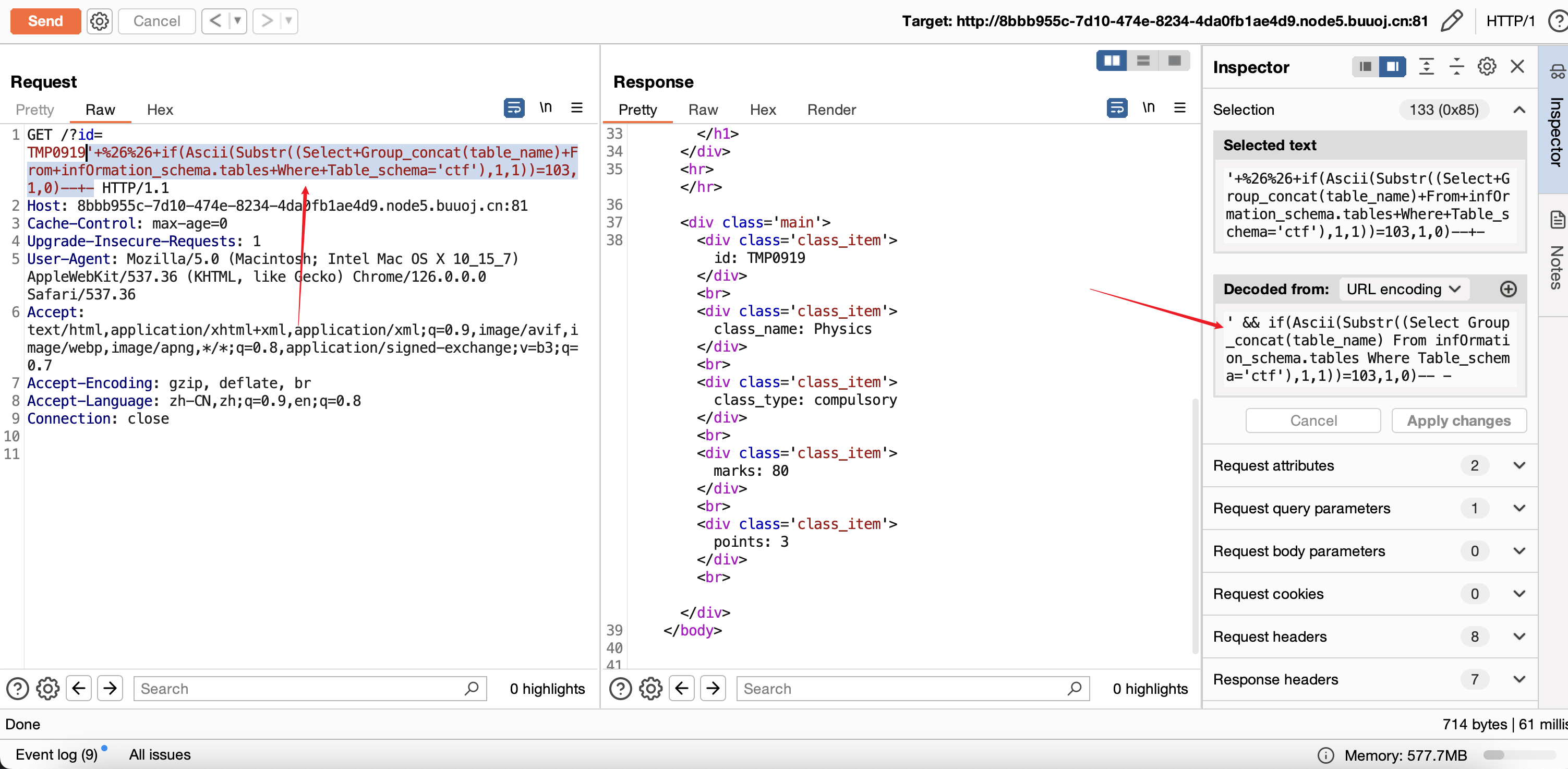
Task: Go forward to next request in history
Action: pyautogui.click(x=266, y=21)
